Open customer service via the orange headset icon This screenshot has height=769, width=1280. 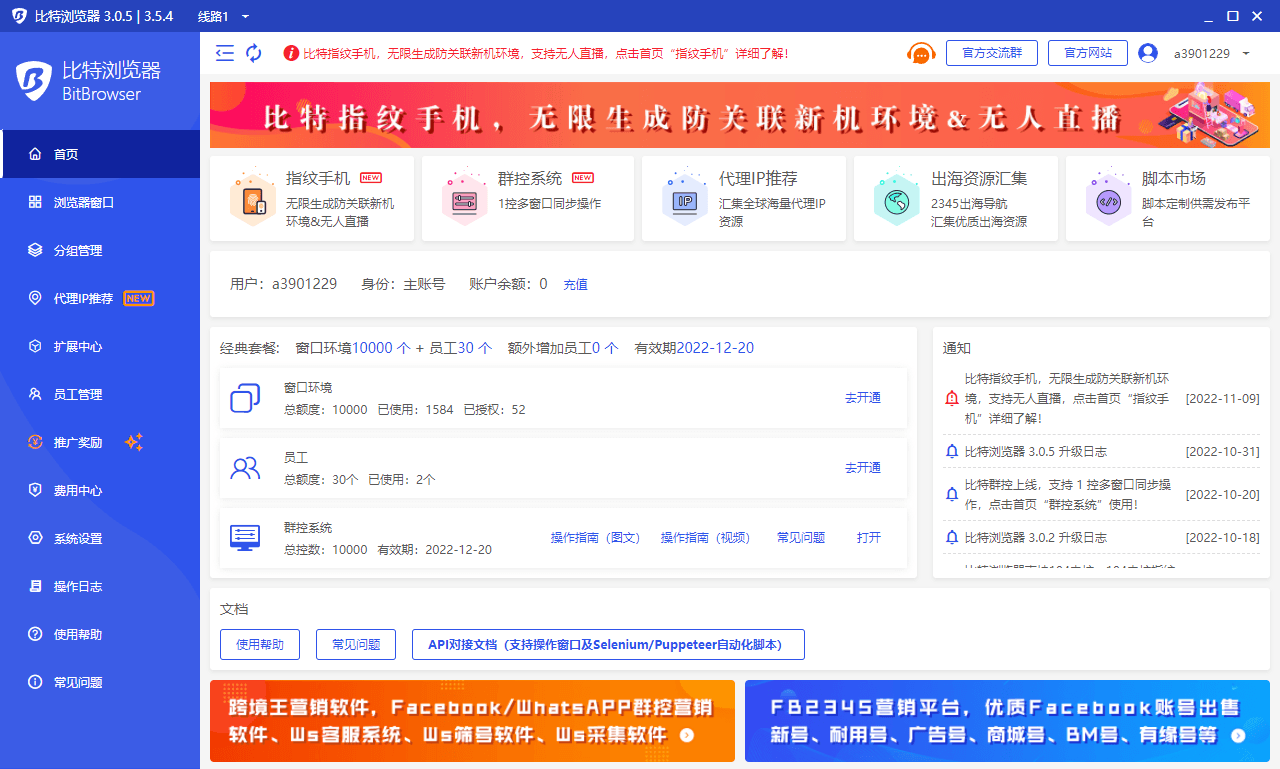point(920,53)
